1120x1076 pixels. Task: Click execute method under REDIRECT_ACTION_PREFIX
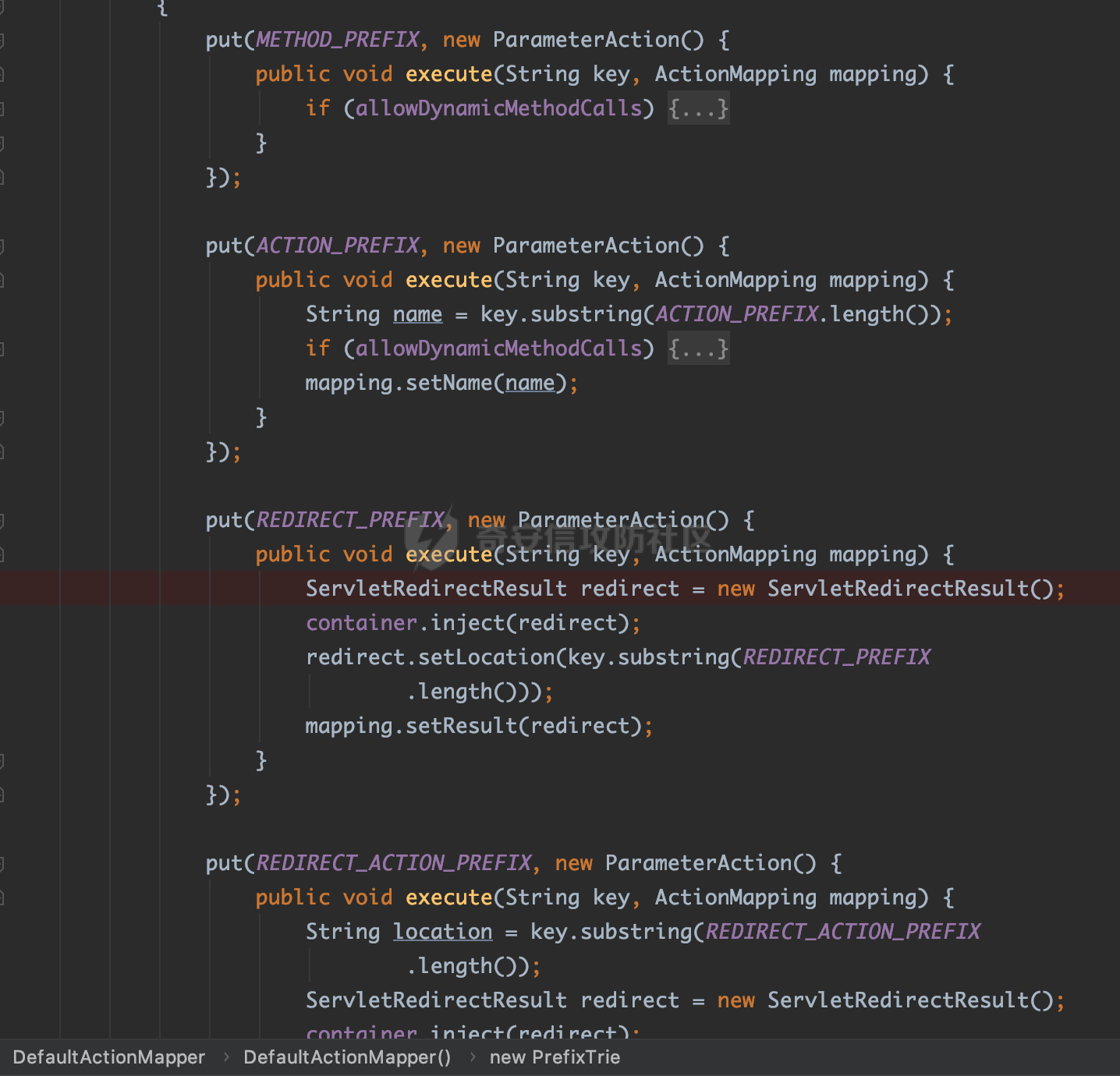[x=448, y=897]
